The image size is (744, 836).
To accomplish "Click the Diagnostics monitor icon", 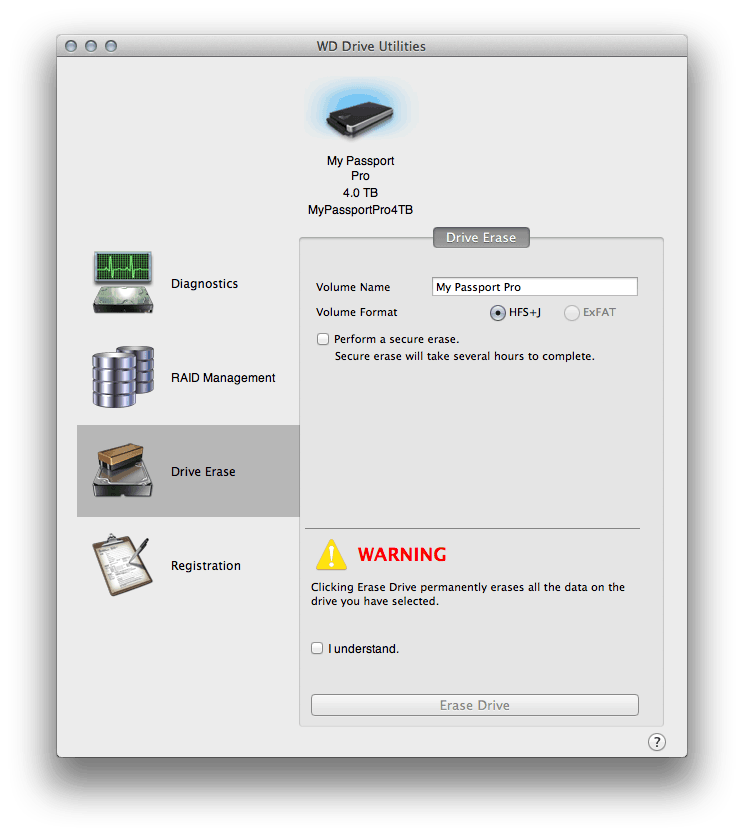I will (x=124, y=282).
